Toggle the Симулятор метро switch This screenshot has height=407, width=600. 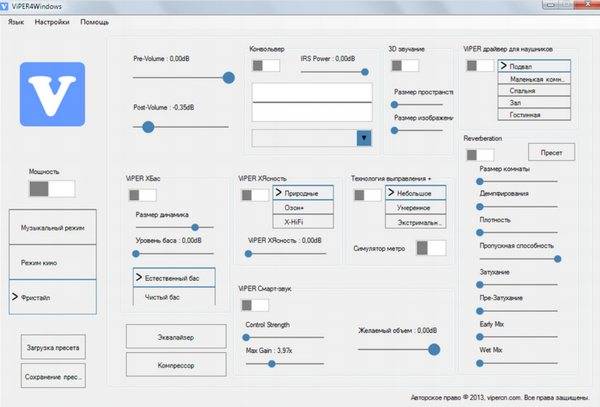click(431, 248)
